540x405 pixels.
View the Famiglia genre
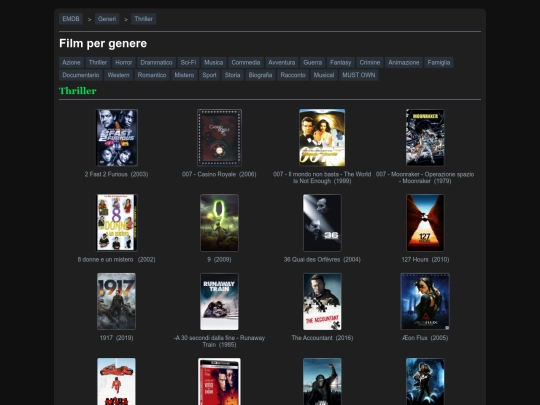coord(439,63)
